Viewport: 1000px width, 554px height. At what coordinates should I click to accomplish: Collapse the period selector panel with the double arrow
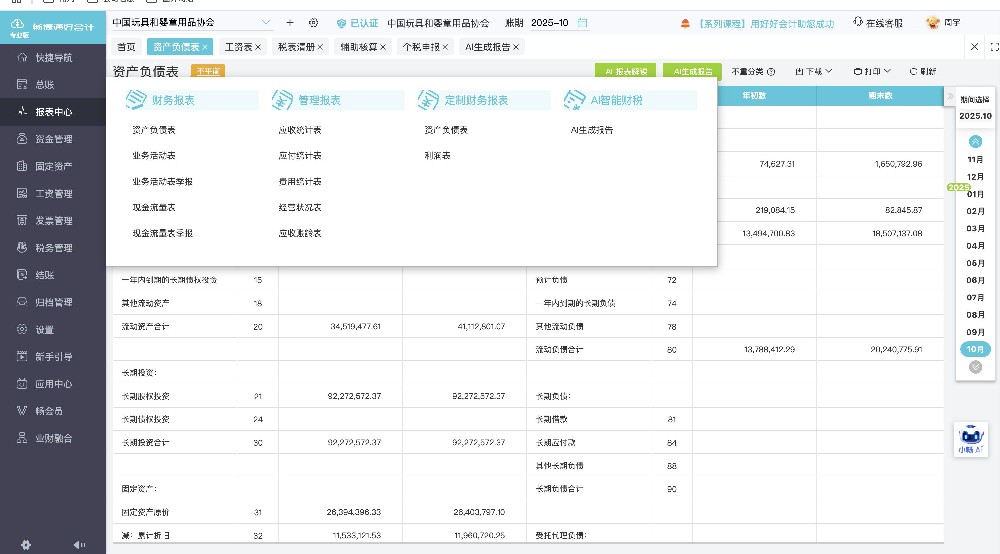tap(976, 142)
